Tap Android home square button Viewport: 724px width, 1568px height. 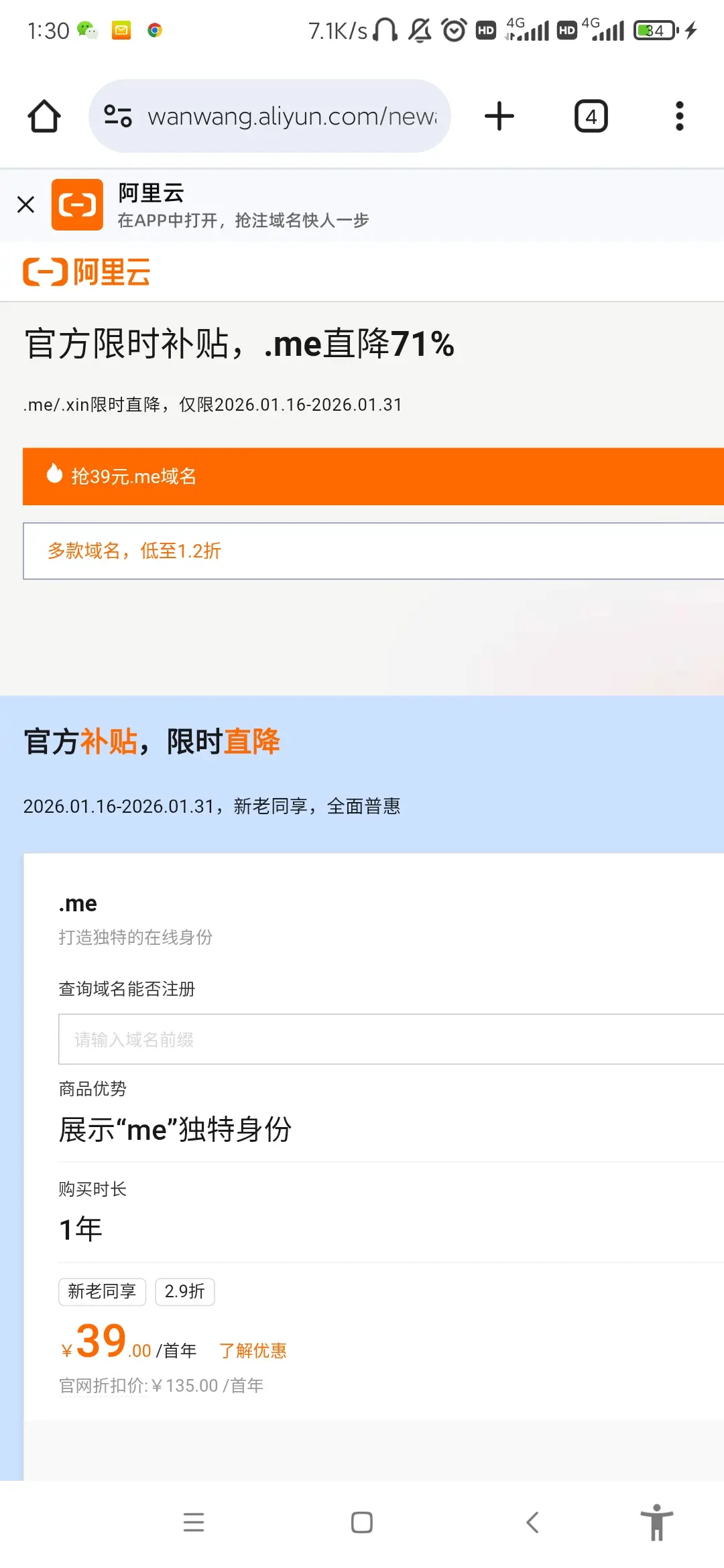[x=362, y=1522]
